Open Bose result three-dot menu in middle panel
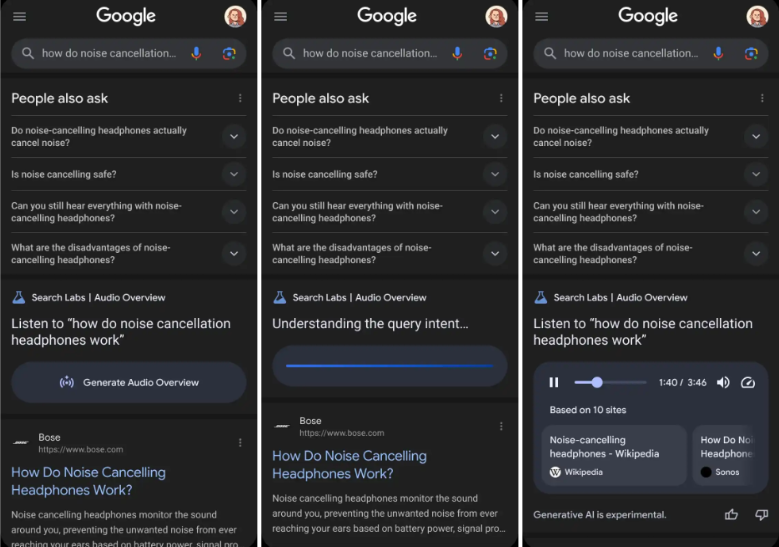The width and height of the screenshot is (779, 547). pyautogui.click(x=501, y=426)
